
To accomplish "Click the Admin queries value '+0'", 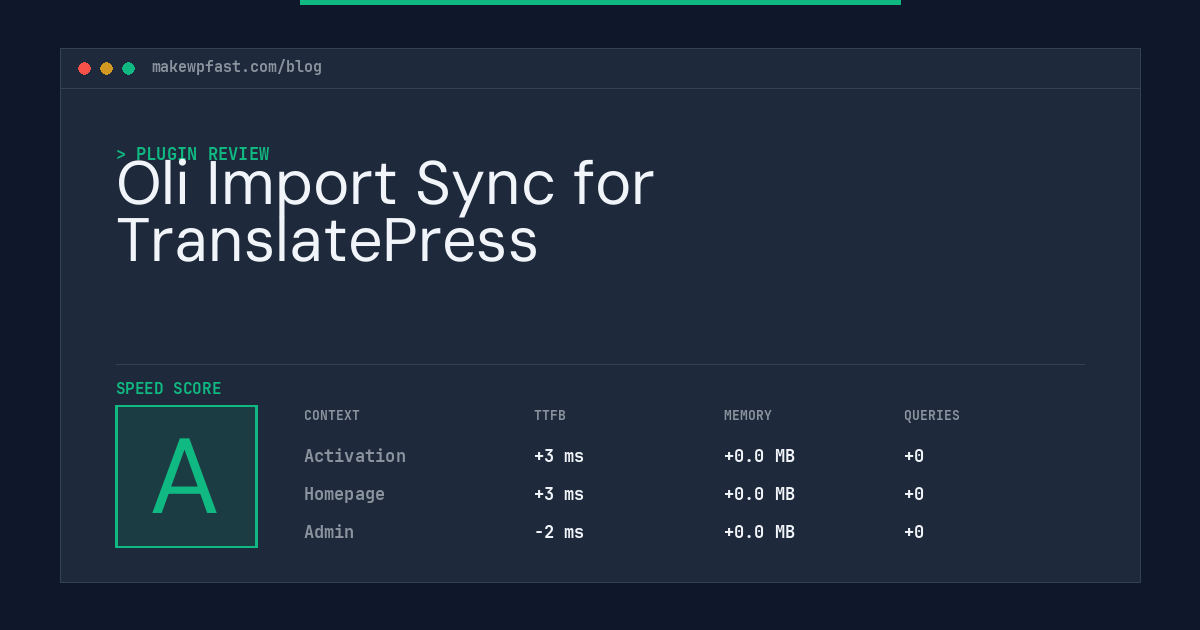I will 914,532.
